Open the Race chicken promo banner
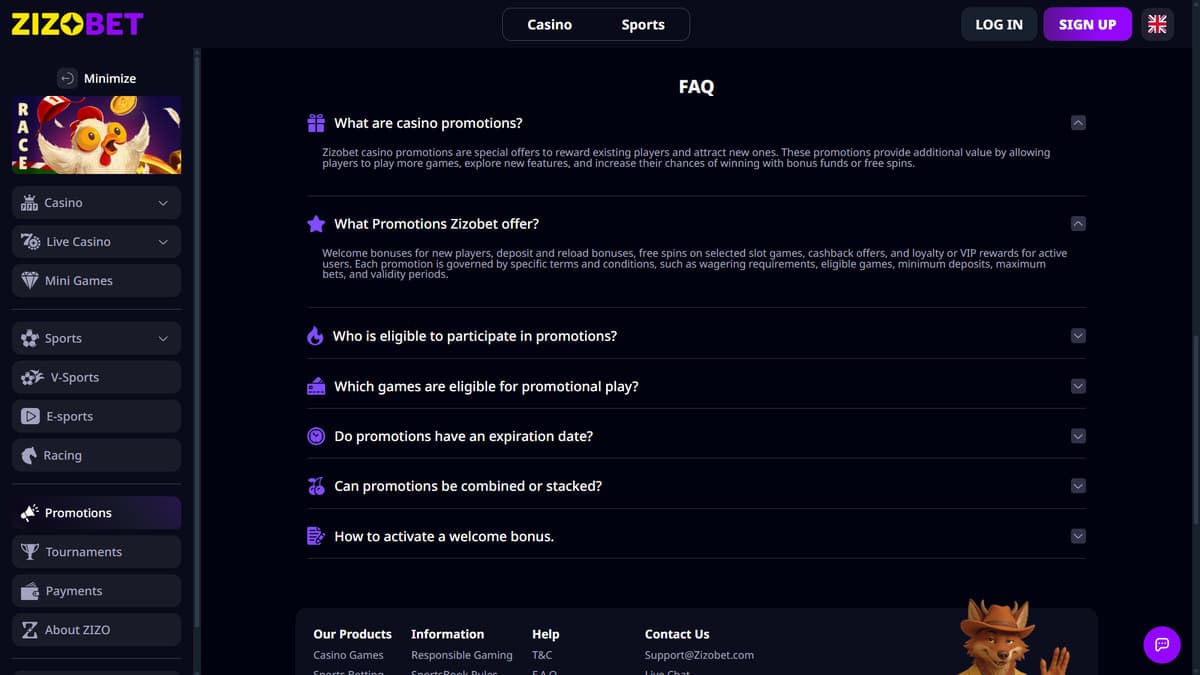This screenshot has height=675, width=1200. click(x=97, y=135)
